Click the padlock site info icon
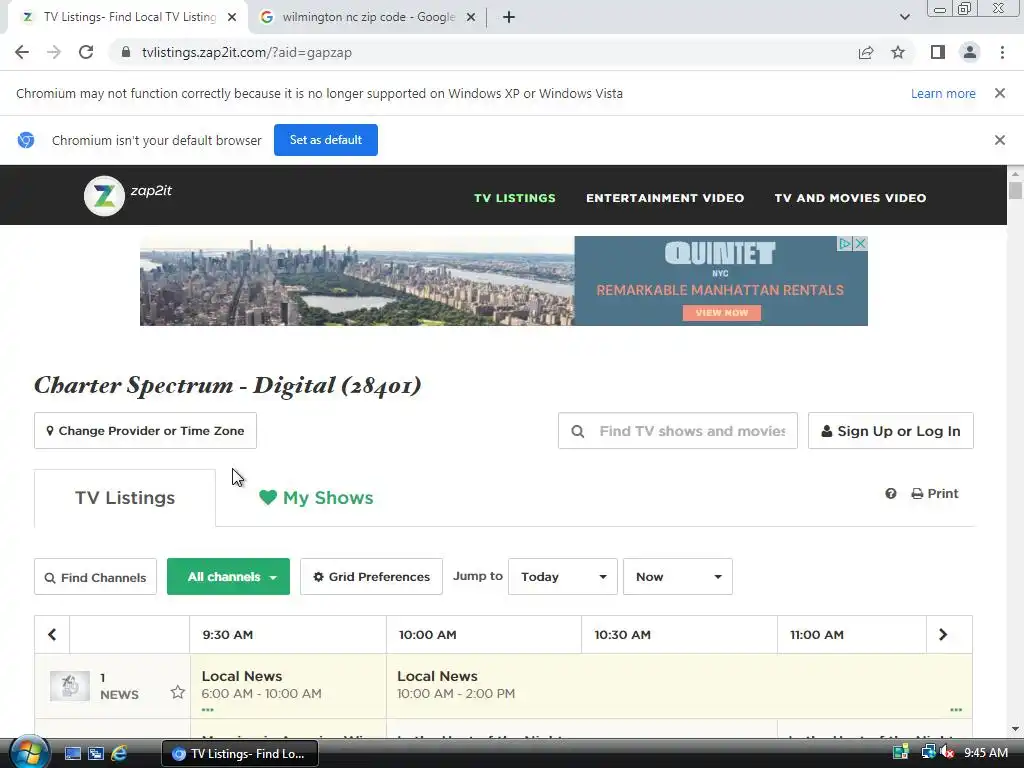1024x768 pixels. click(x=126, y=52)
